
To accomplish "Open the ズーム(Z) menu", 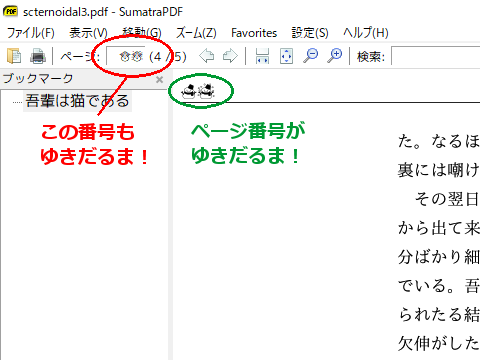I will tap(196, 33).
